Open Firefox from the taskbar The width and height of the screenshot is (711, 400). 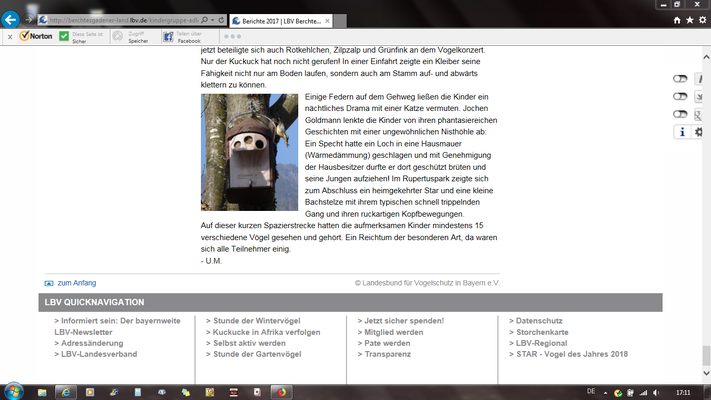pos(282,392)
